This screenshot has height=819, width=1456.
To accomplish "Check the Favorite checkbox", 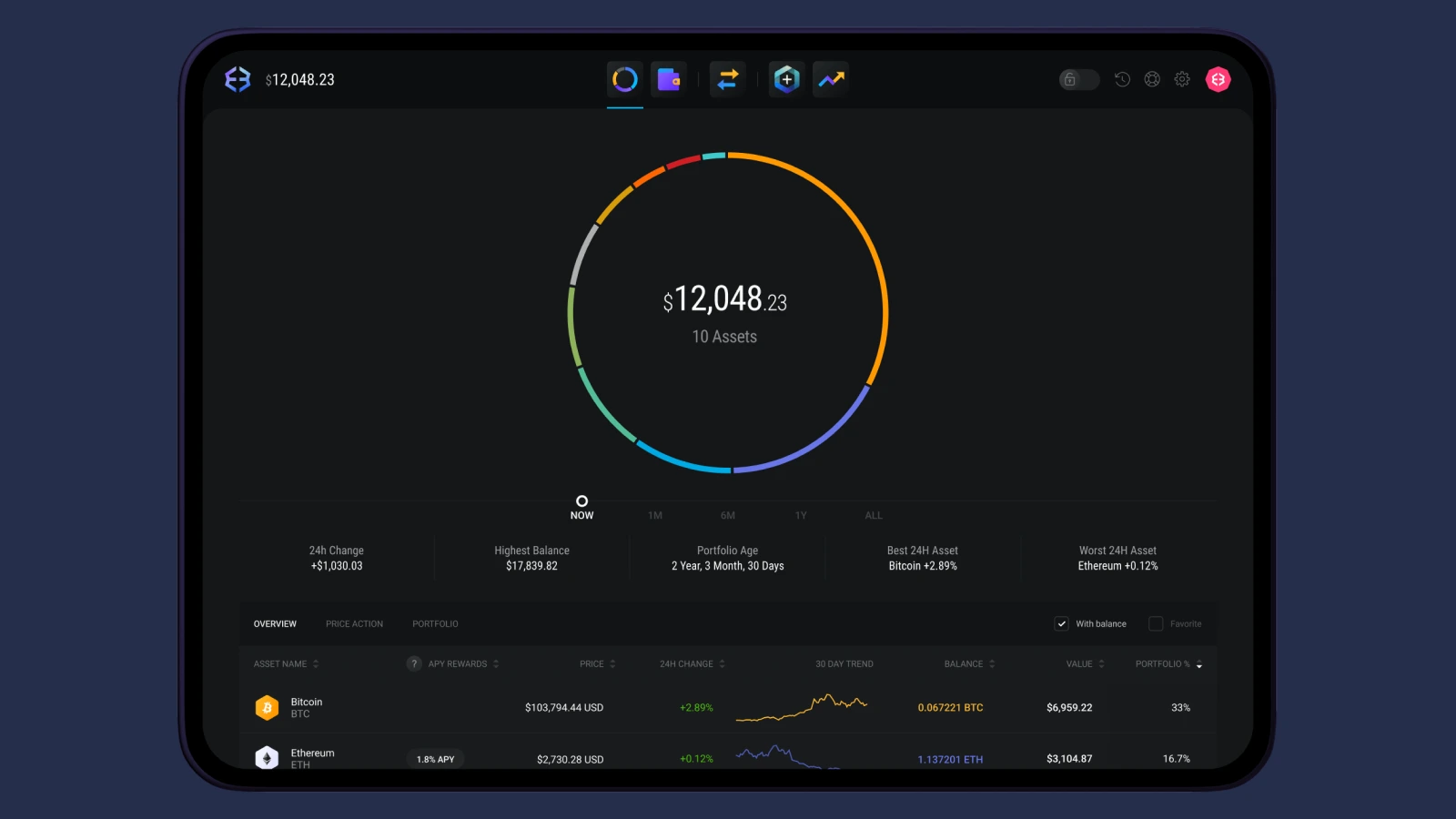I will click(x=1156, y=623).
